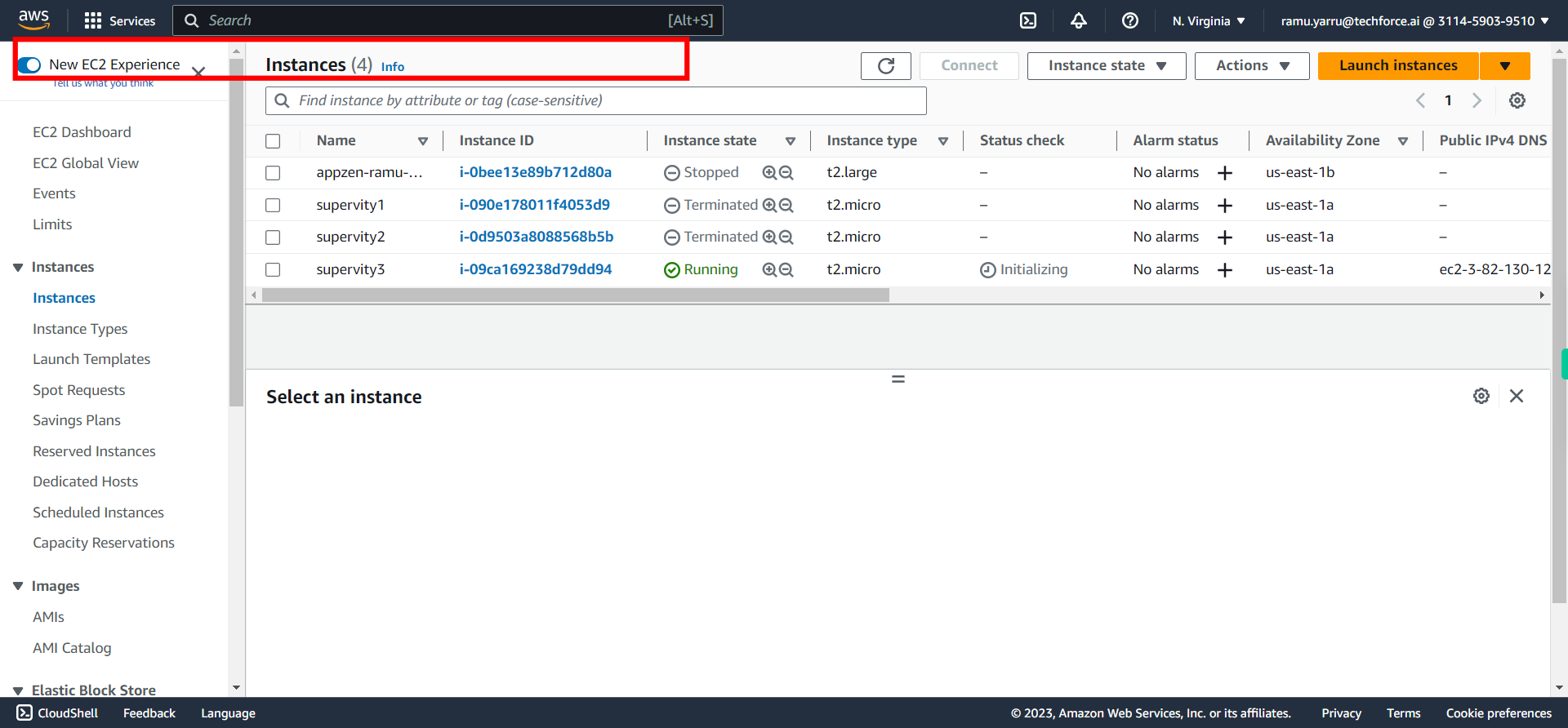Refresh the instances list
The image size is (1568, 728).
[886, 65]
